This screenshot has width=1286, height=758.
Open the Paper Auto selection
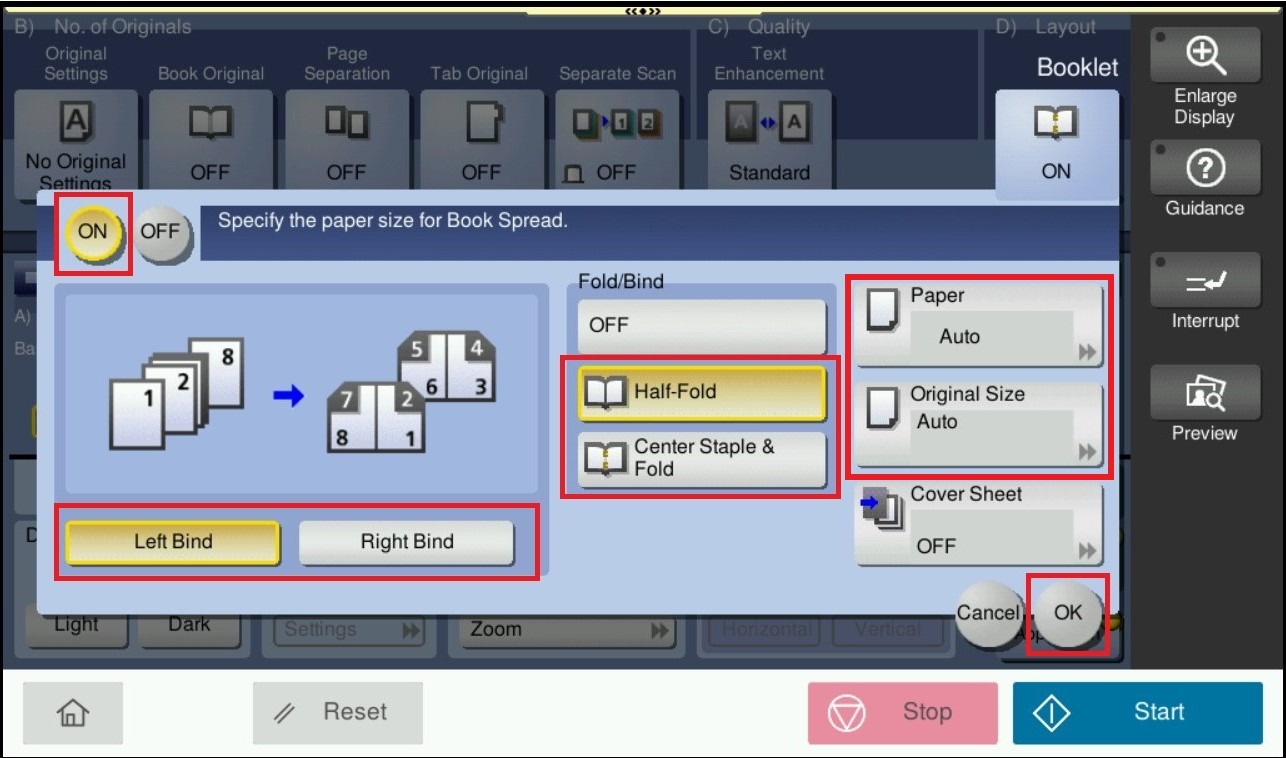[x=979, y=326]
